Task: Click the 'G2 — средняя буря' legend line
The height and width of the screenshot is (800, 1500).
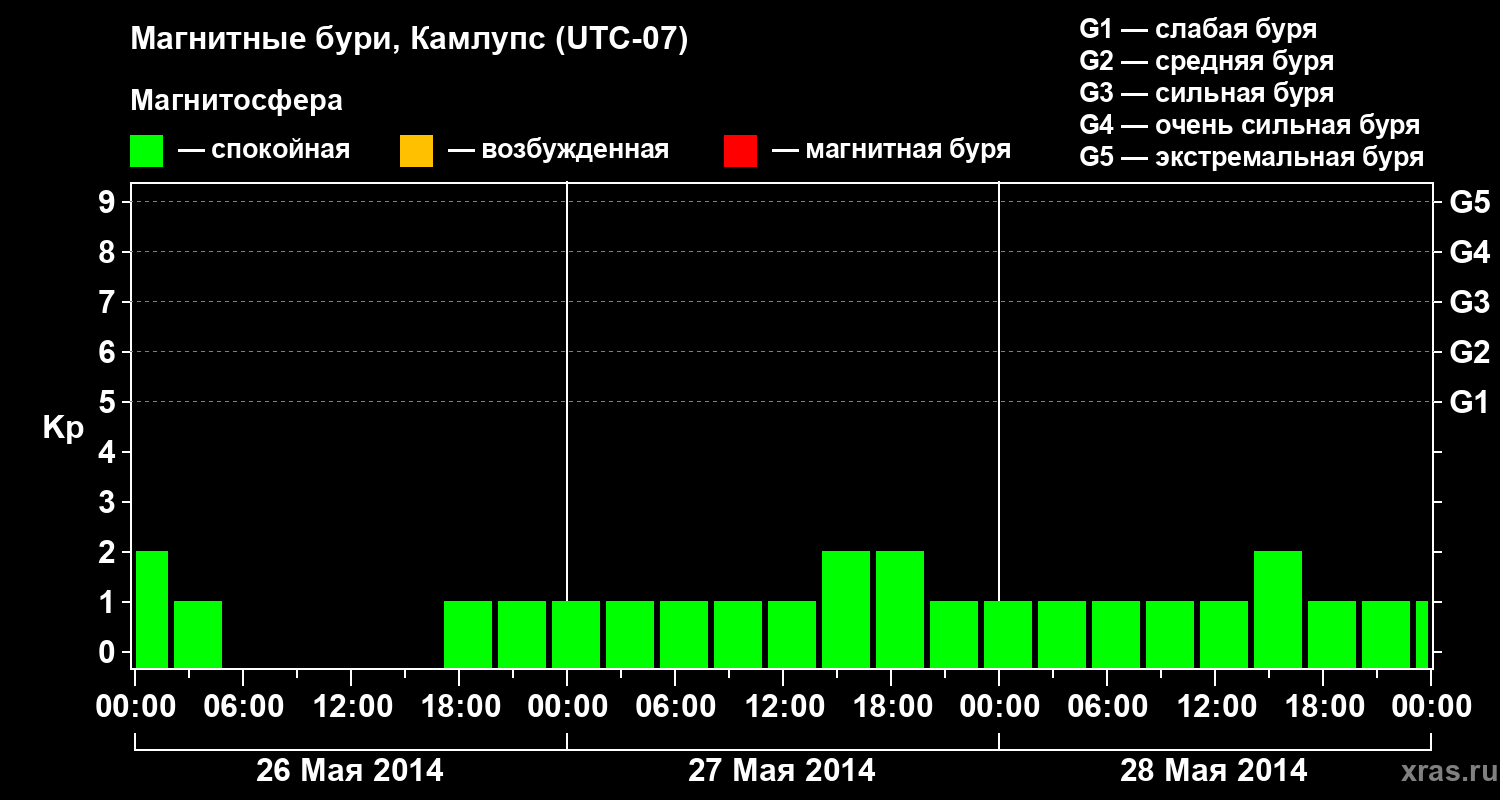Action: click(1207, 60)
